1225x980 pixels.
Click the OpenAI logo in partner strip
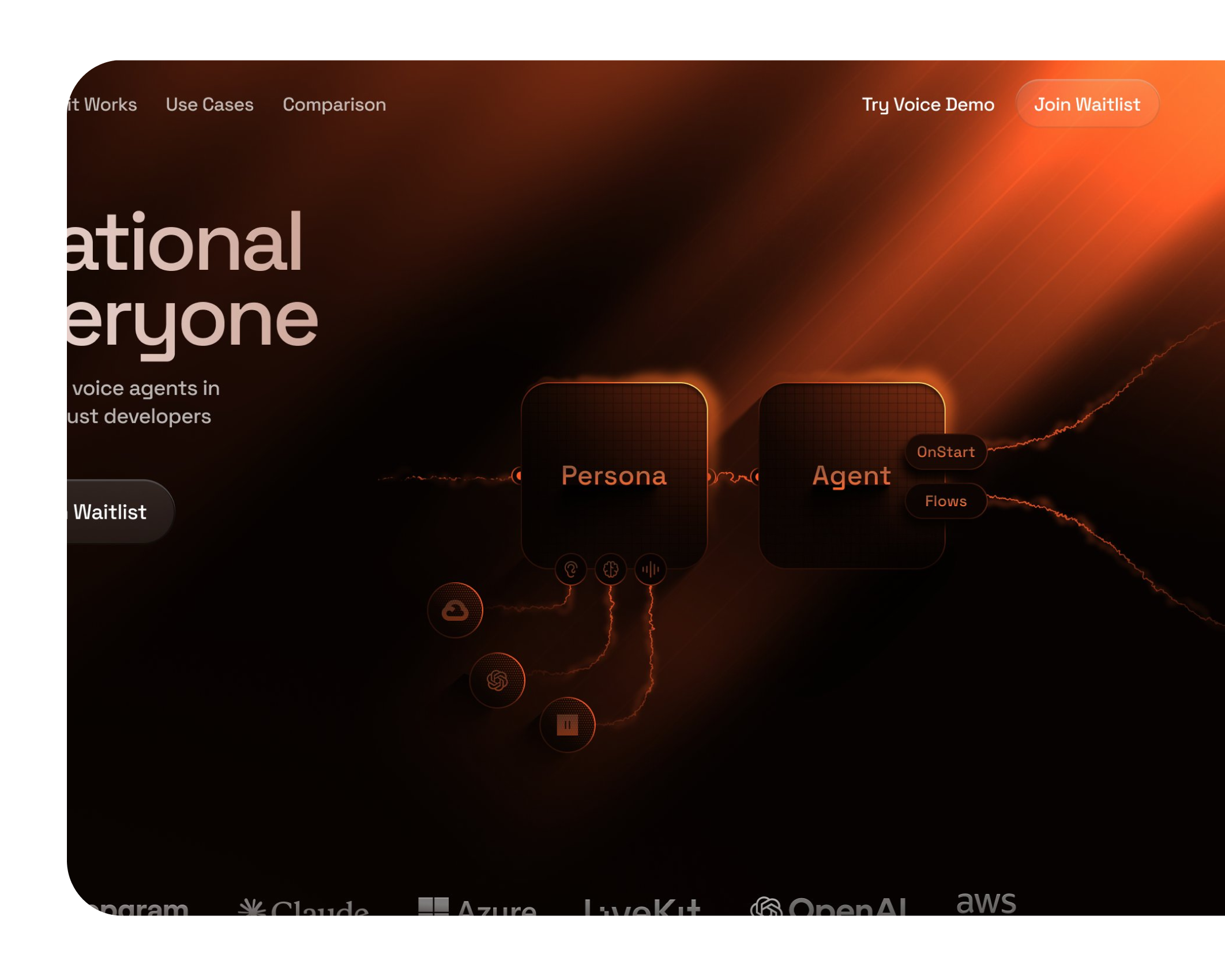828,907
